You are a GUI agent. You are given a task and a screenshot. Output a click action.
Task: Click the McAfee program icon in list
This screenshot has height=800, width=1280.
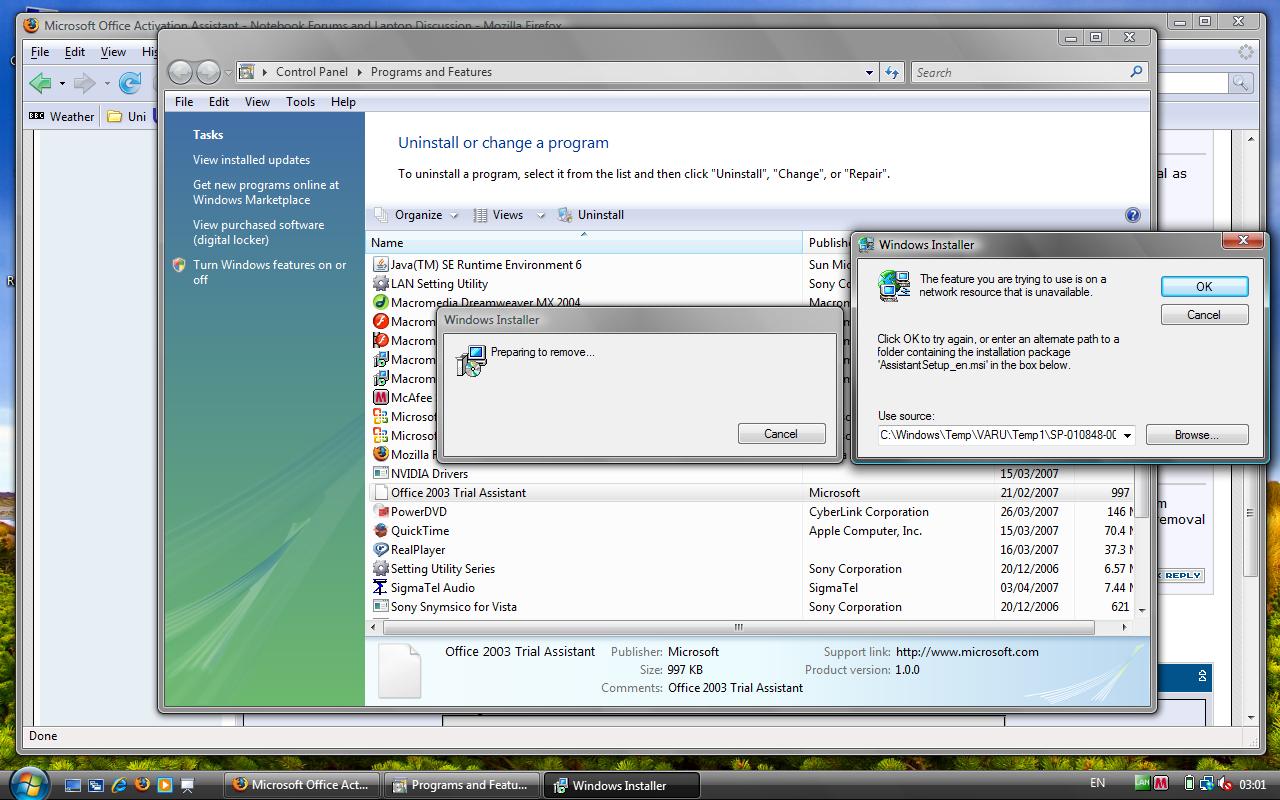(x=380, y=397)
